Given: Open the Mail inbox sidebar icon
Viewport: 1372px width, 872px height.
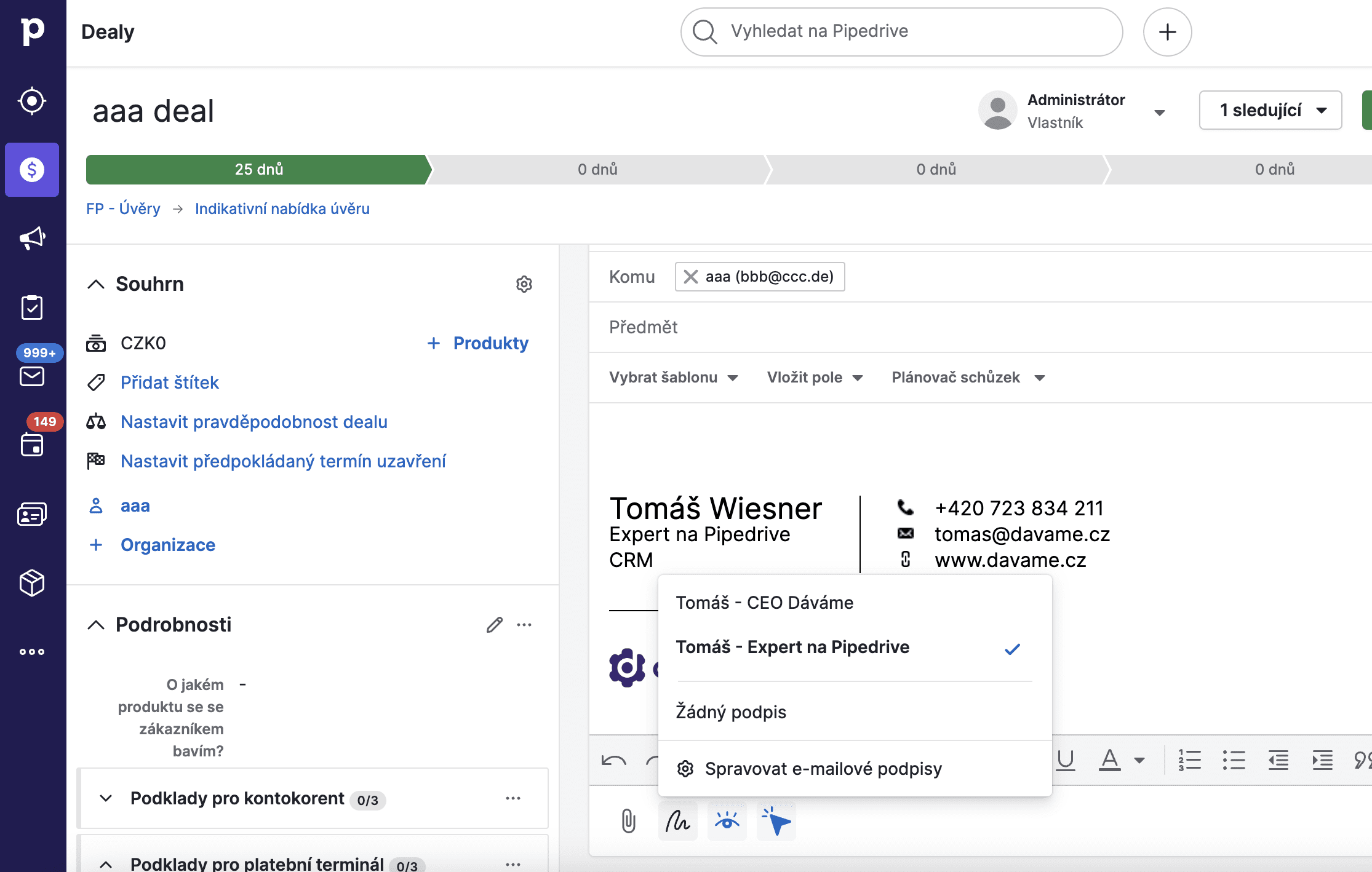Looking at the screenshot, I should coord(32,376).
